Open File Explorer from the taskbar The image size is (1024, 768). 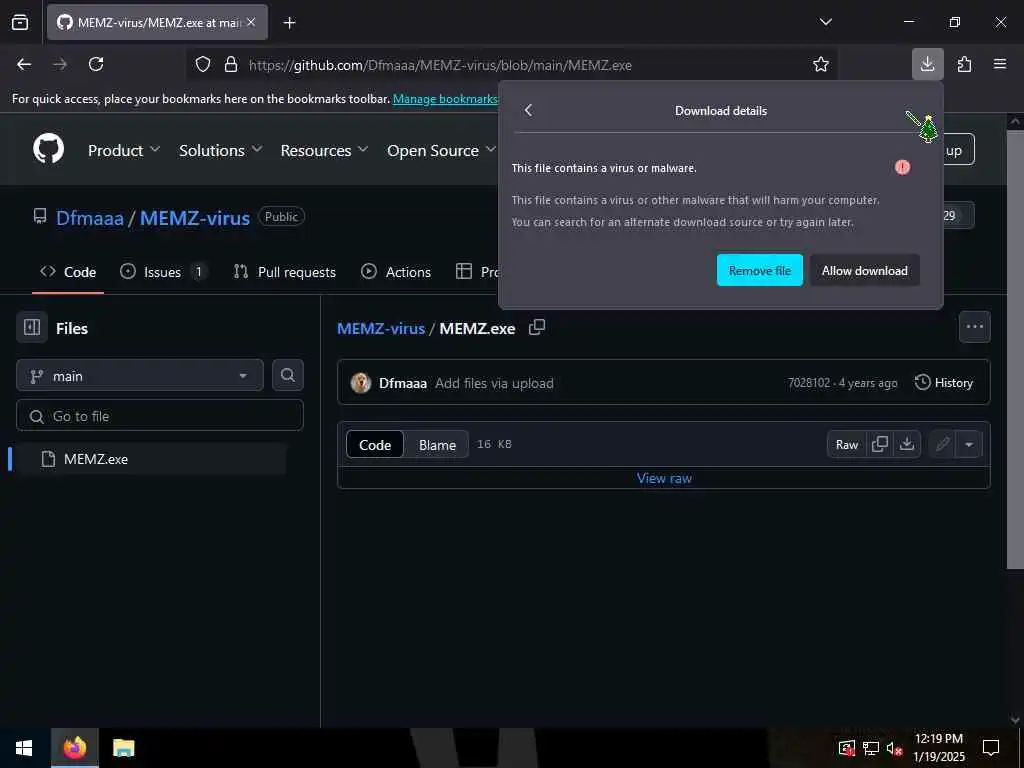coord(123,748)
